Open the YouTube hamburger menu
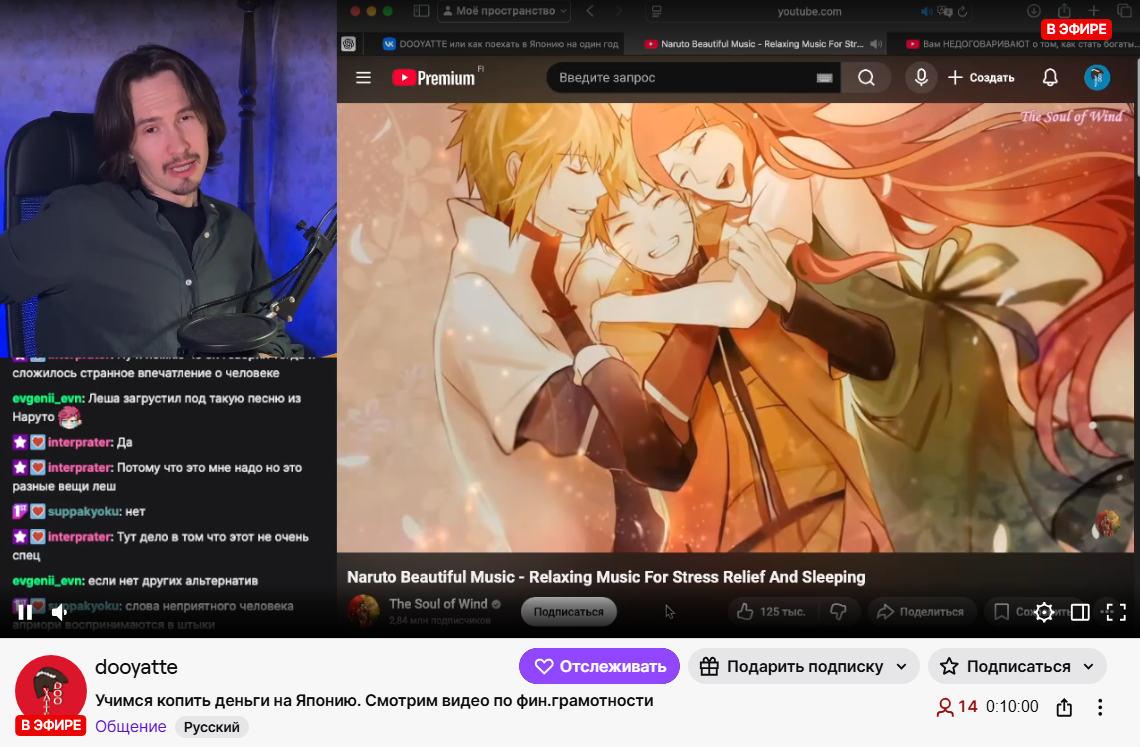 tap(364, 78)
